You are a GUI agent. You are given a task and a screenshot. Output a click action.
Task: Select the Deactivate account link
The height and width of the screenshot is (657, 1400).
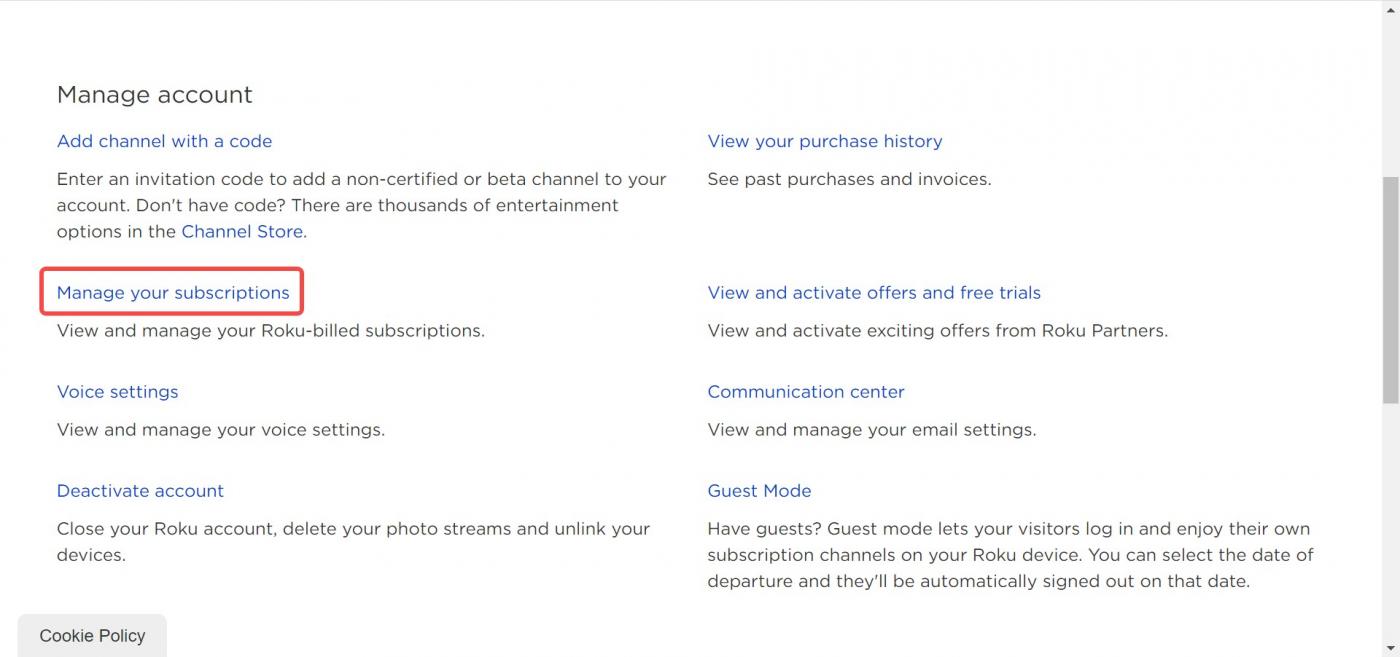[140, 490]
